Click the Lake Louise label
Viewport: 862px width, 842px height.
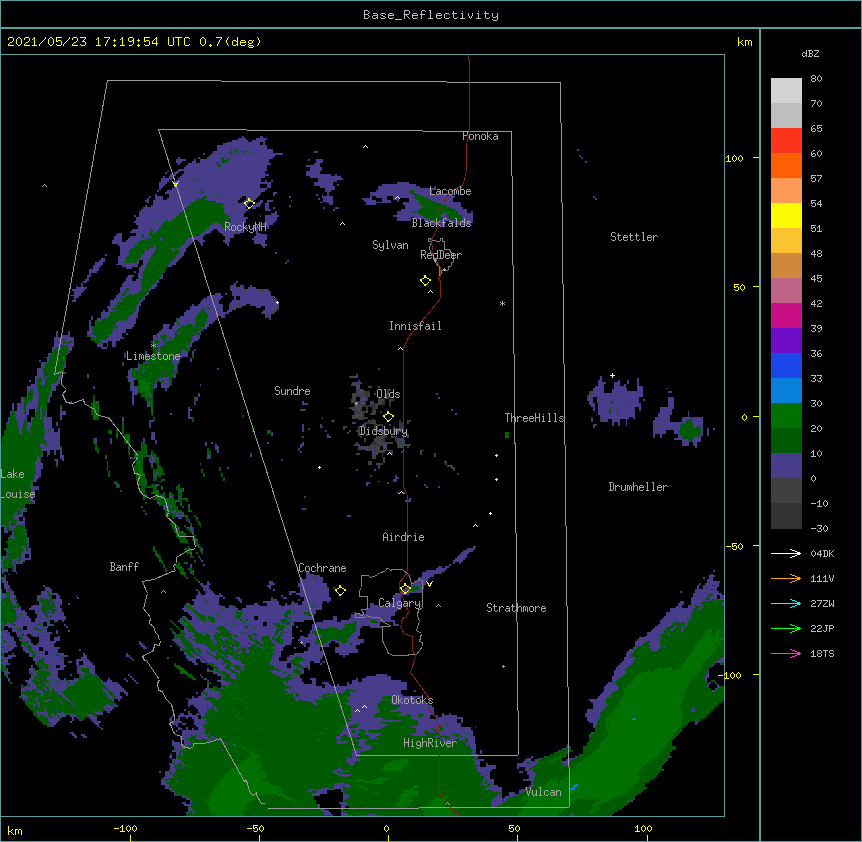(x=18, y=484)
